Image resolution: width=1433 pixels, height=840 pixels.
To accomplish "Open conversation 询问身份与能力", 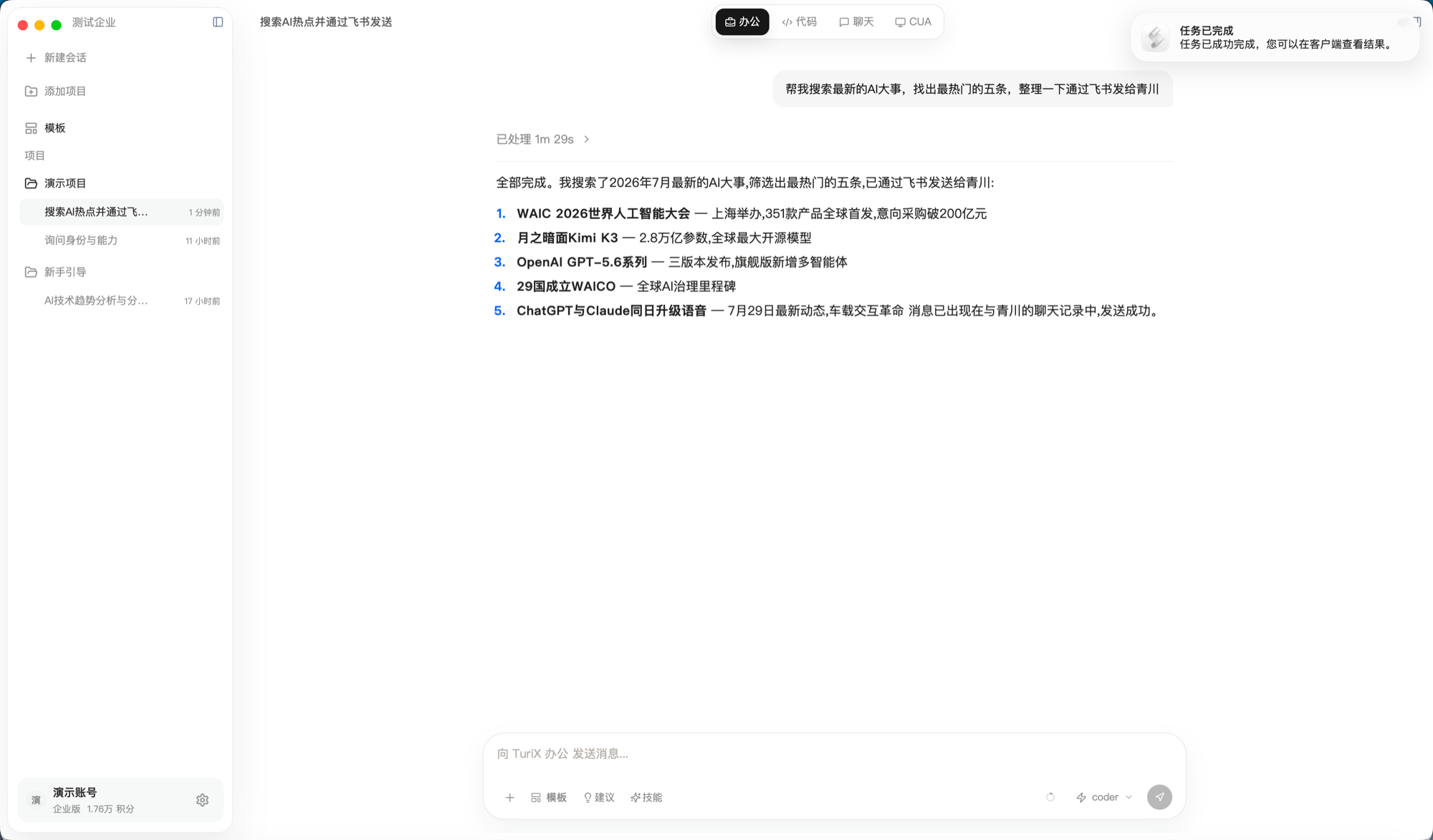I will 121,241.
